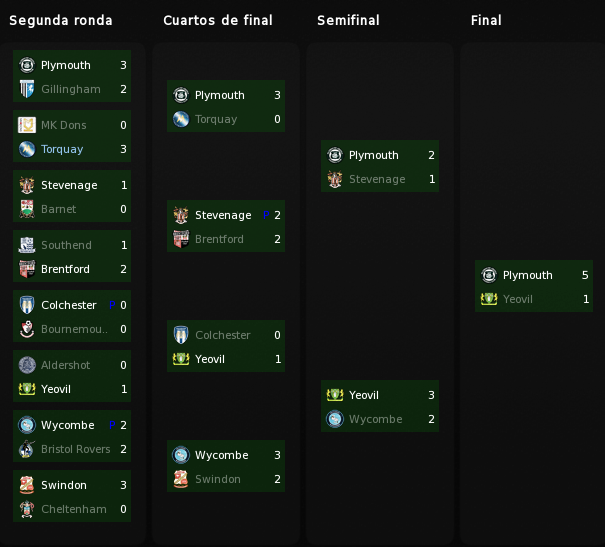The height and width of the screenshot is (547, 605).
Task: Click the Southend club badge
Action: (x=27, y=245)
